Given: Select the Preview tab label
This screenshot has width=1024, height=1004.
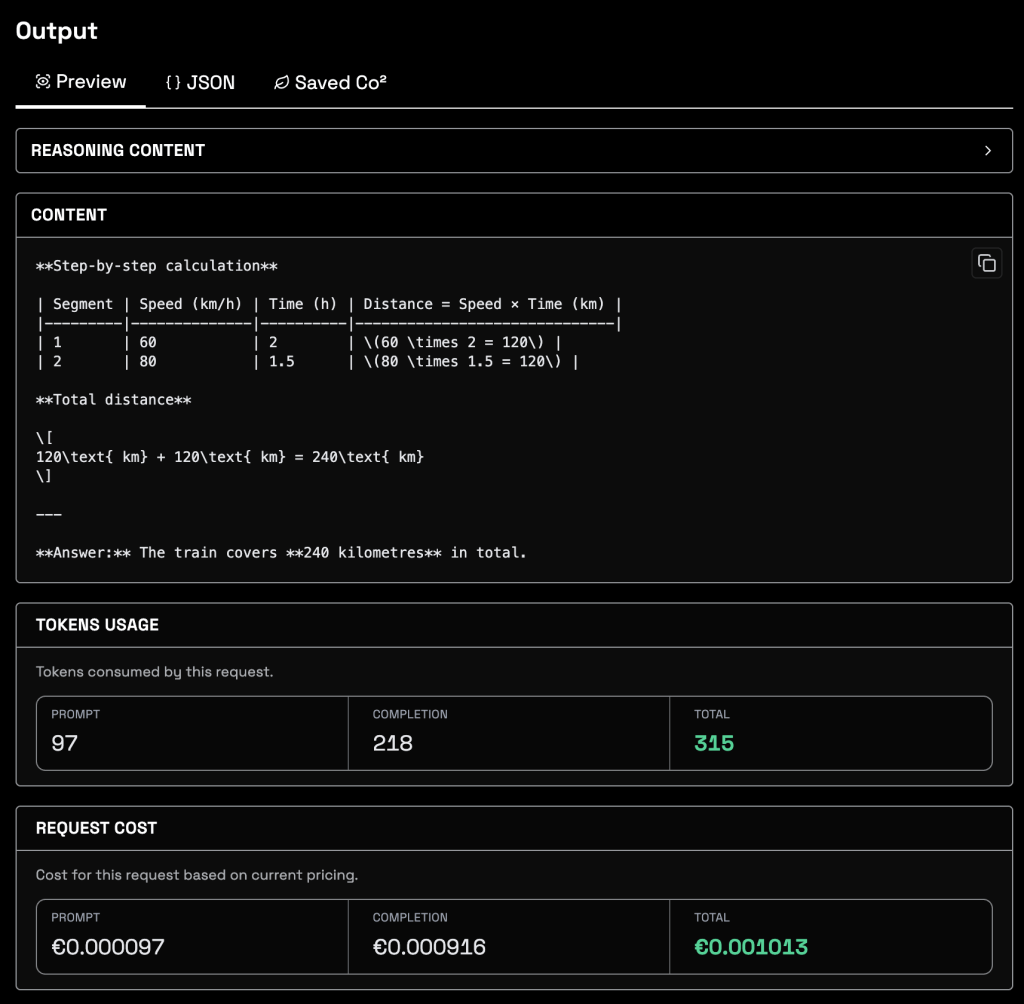Looking at the screenshot, I should pos(91,82).
